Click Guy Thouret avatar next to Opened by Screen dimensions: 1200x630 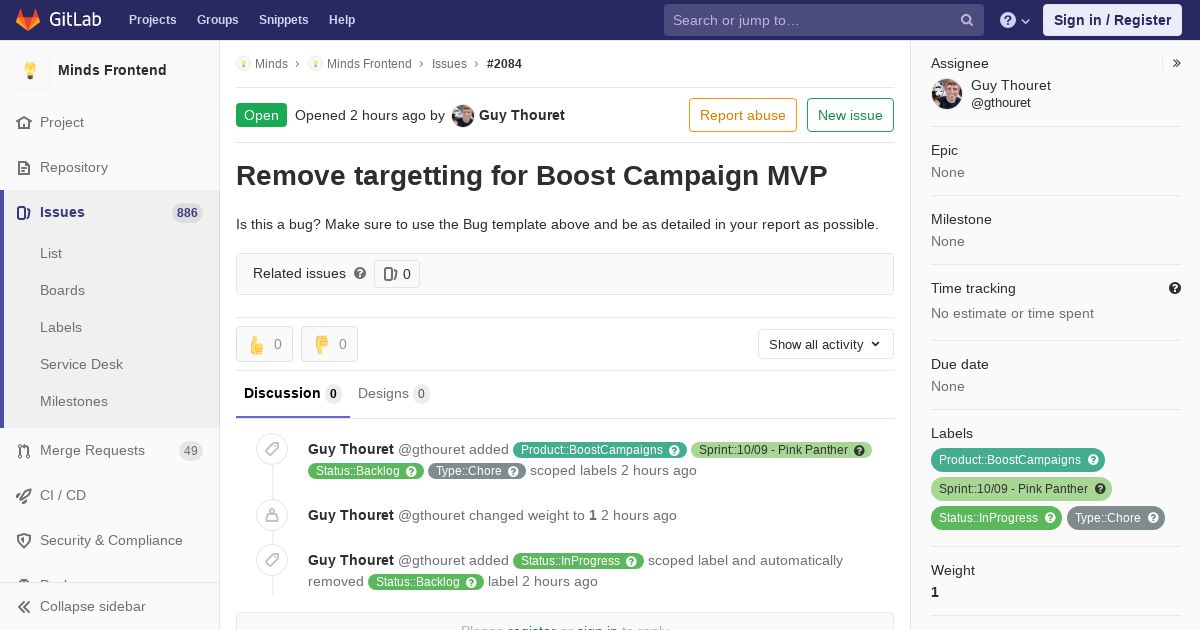point(463,115)
